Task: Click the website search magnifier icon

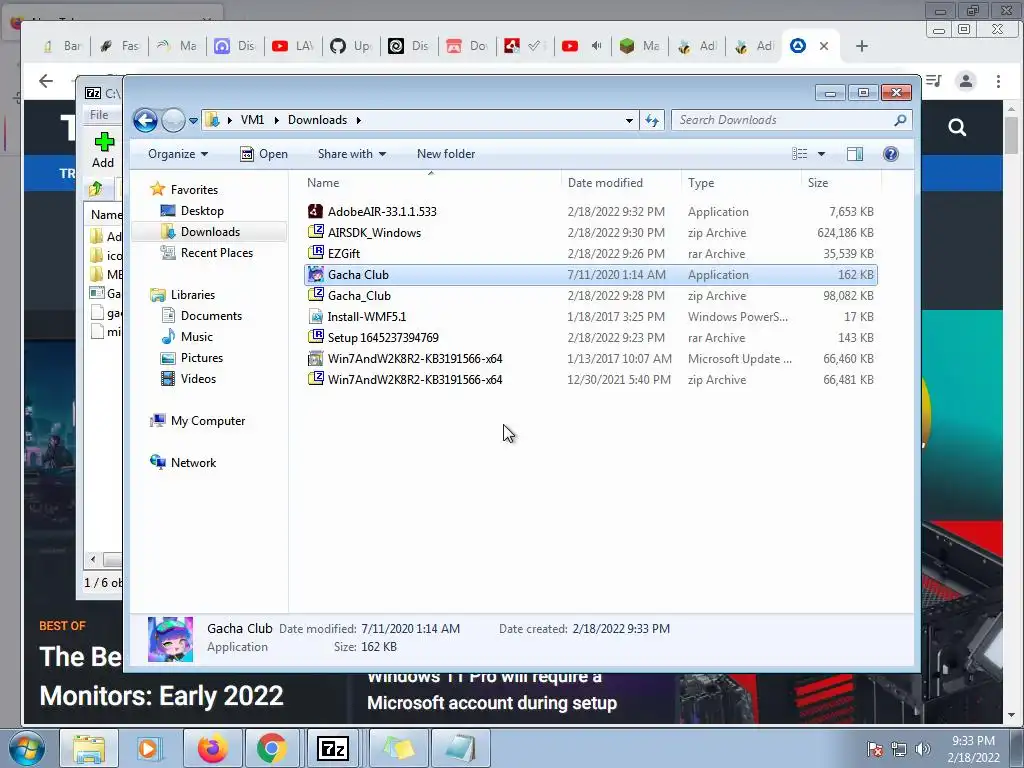Action: [957, 127]
